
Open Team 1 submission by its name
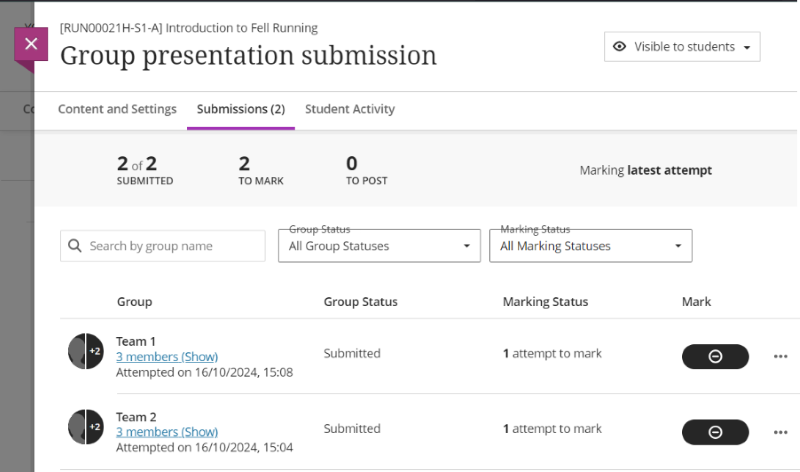[x=136, y=341]
